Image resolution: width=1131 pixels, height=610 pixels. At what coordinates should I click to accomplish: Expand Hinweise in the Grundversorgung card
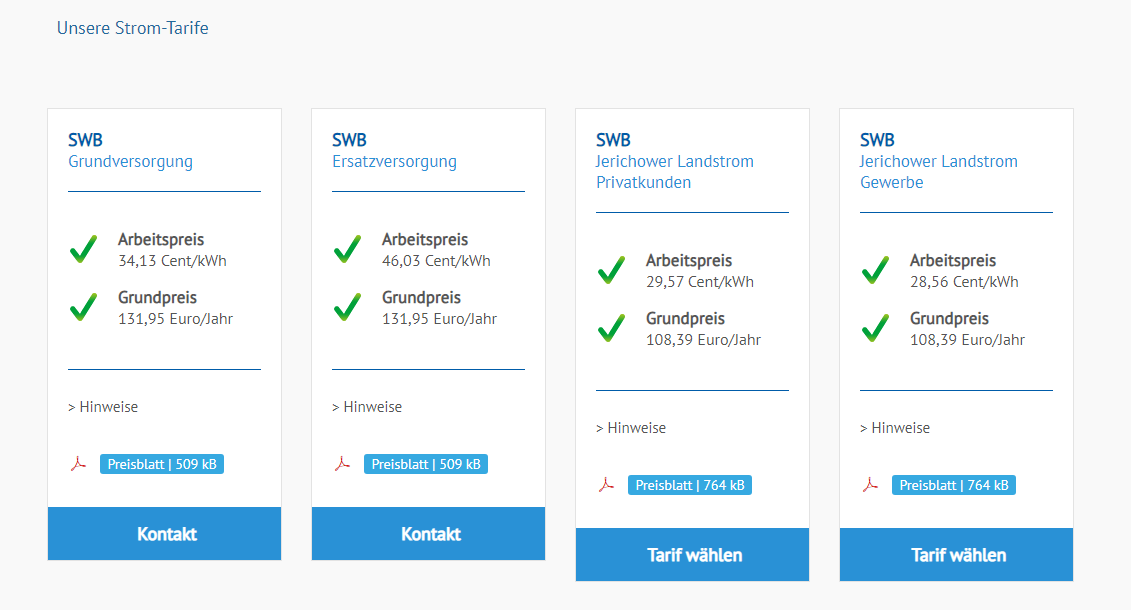(x=103, y=407)
